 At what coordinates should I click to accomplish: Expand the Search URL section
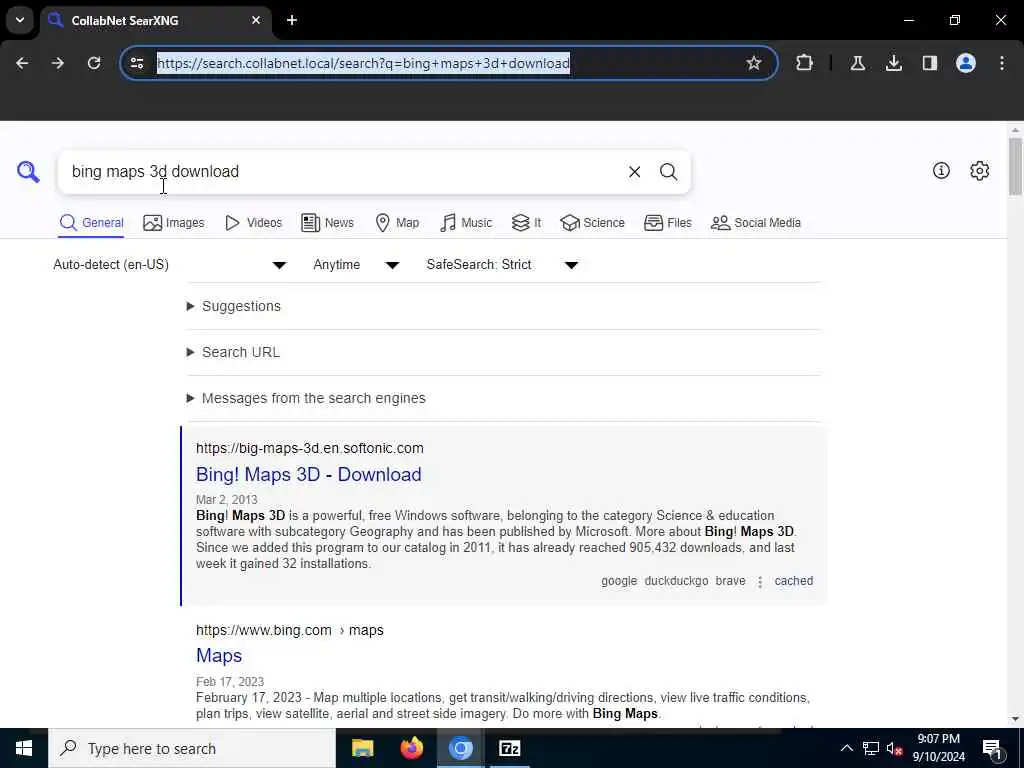click(233, 352)
